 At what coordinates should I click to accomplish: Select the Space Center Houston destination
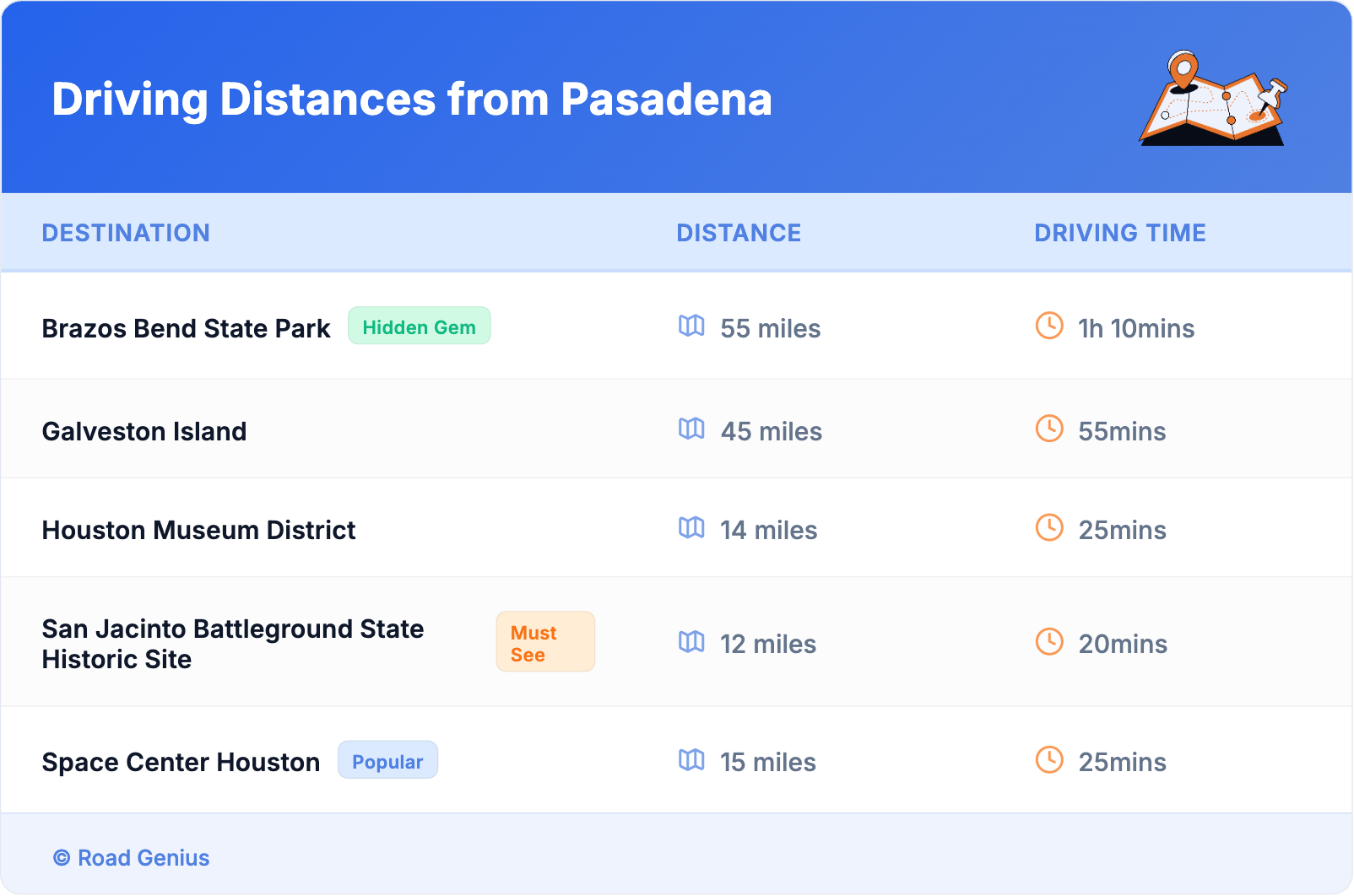click(x=181, y=762)
